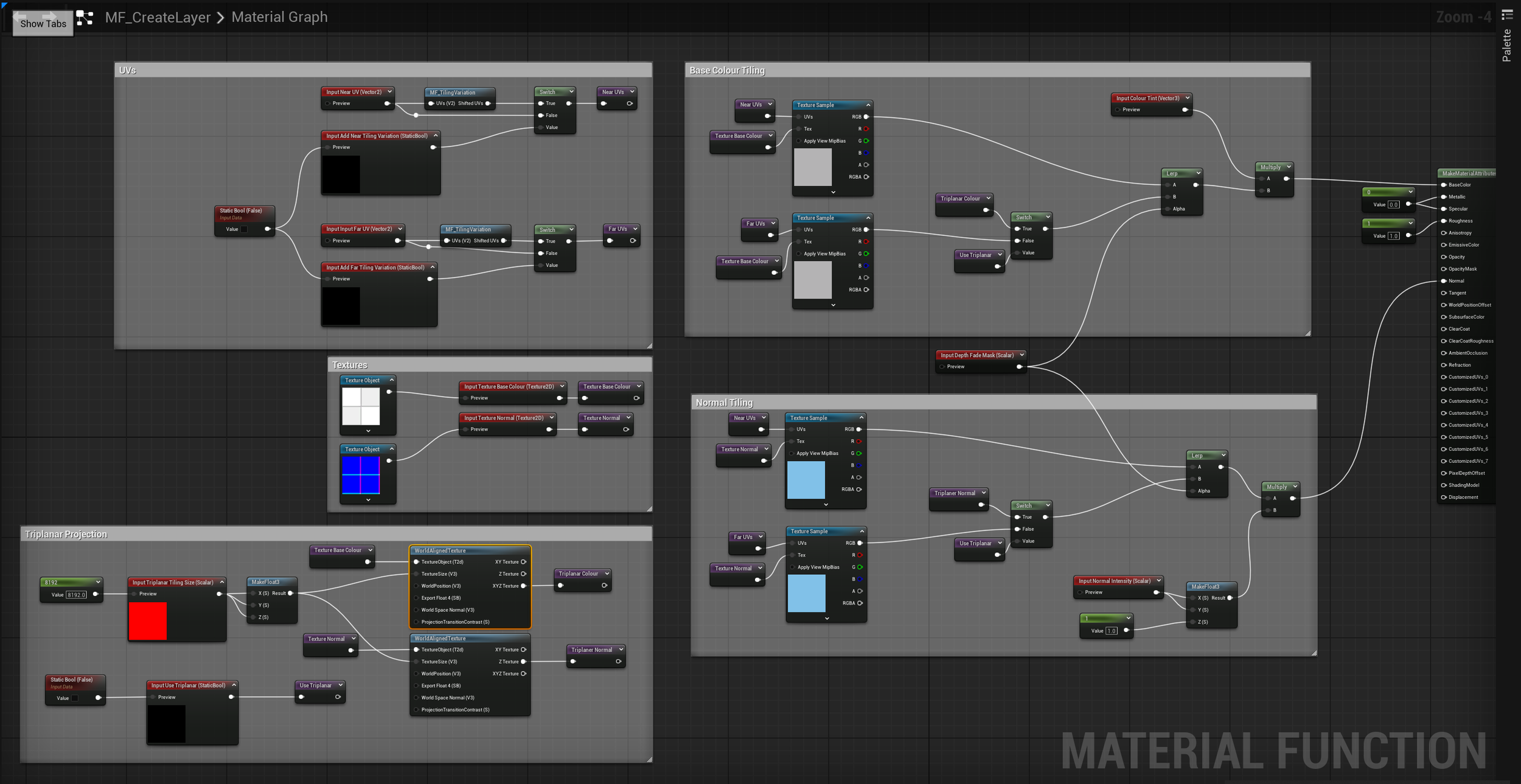Click the Normal pin on MakeMaterialAttributes

coord(1444,281)
